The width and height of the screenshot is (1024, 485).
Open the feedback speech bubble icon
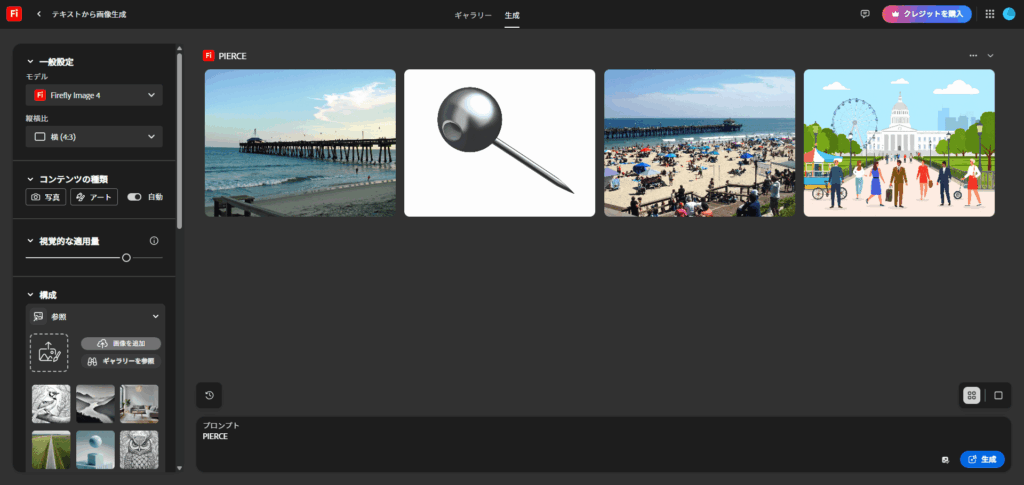click(x=865, y=14)
